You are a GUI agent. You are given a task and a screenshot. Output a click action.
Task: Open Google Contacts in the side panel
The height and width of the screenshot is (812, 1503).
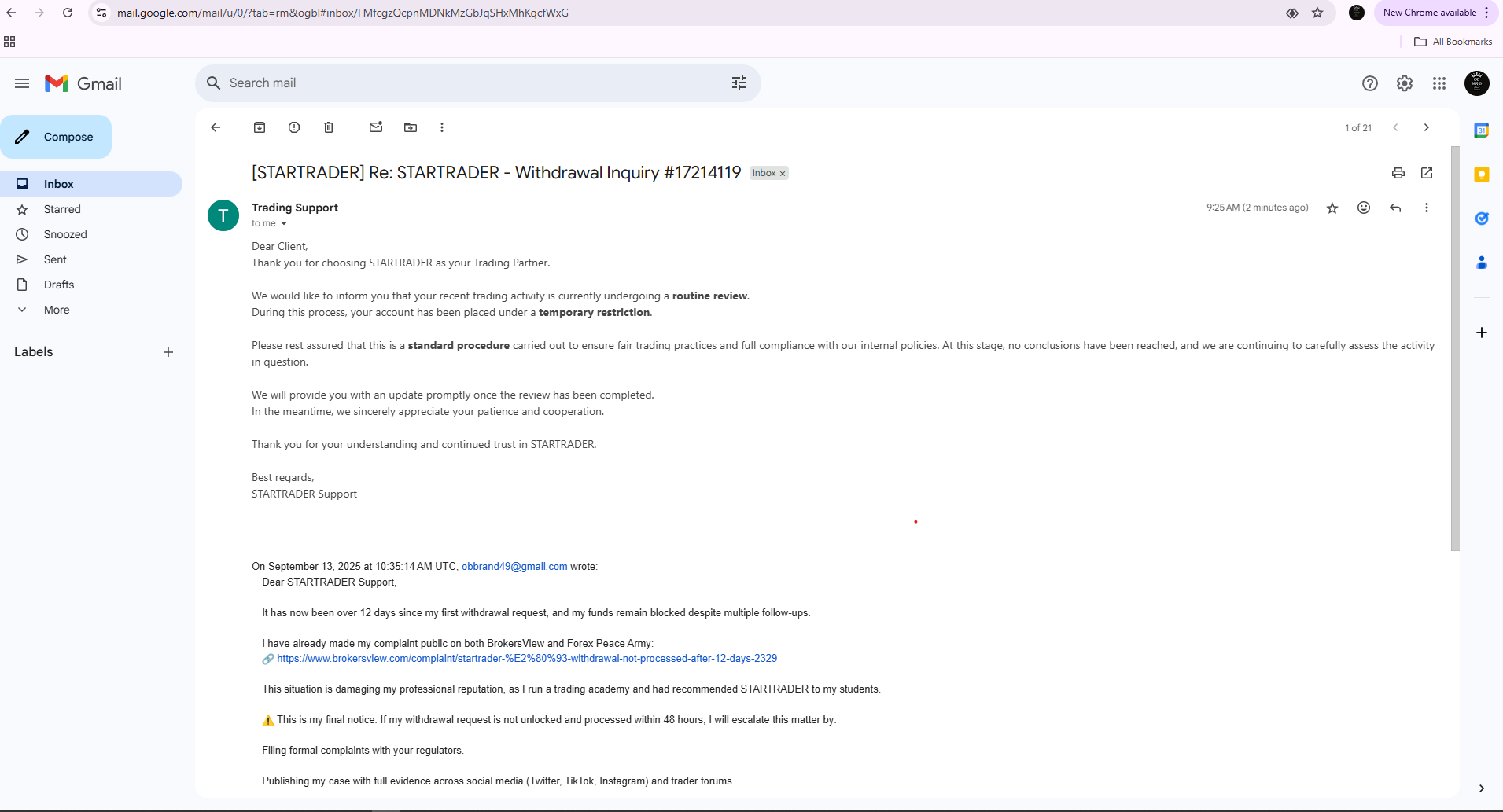pyautogui.click(x=1482, y=263)
